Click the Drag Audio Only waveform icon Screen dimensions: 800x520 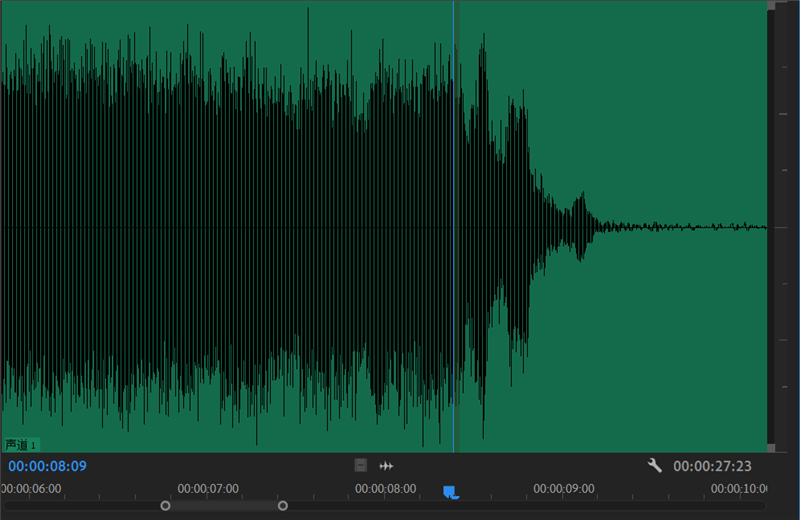coord(386,466)
